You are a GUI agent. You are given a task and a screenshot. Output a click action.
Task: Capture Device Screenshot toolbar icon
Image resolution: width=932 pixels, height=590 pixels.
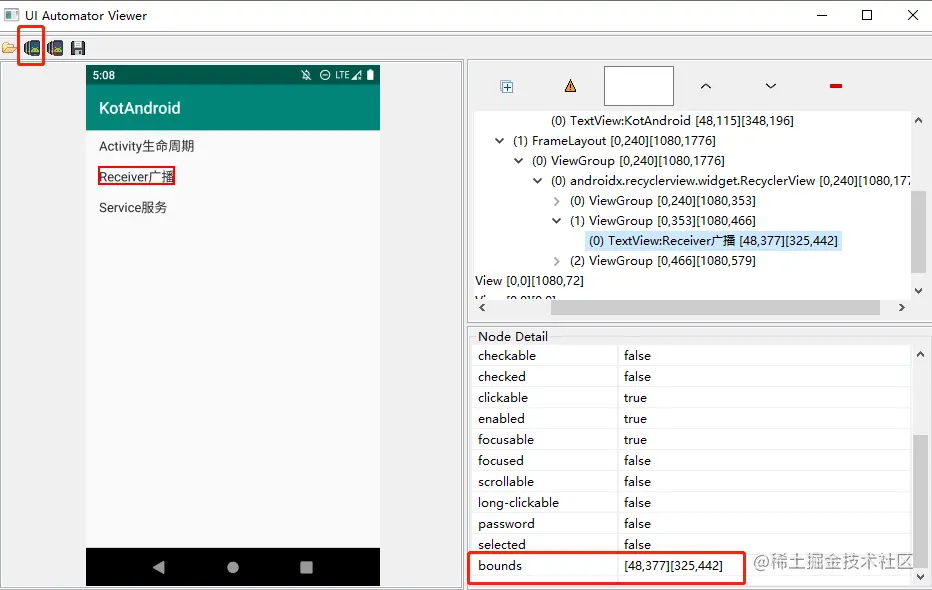32,48
